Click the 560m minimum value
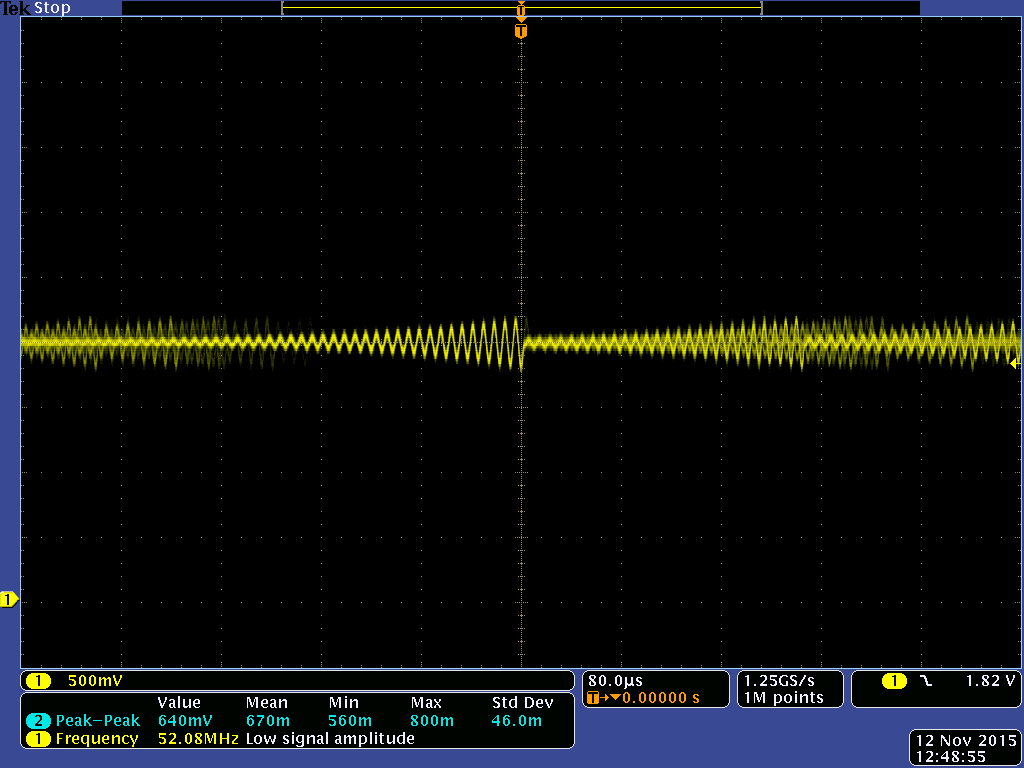This screenshot has width=1024, height=768. 350,721
